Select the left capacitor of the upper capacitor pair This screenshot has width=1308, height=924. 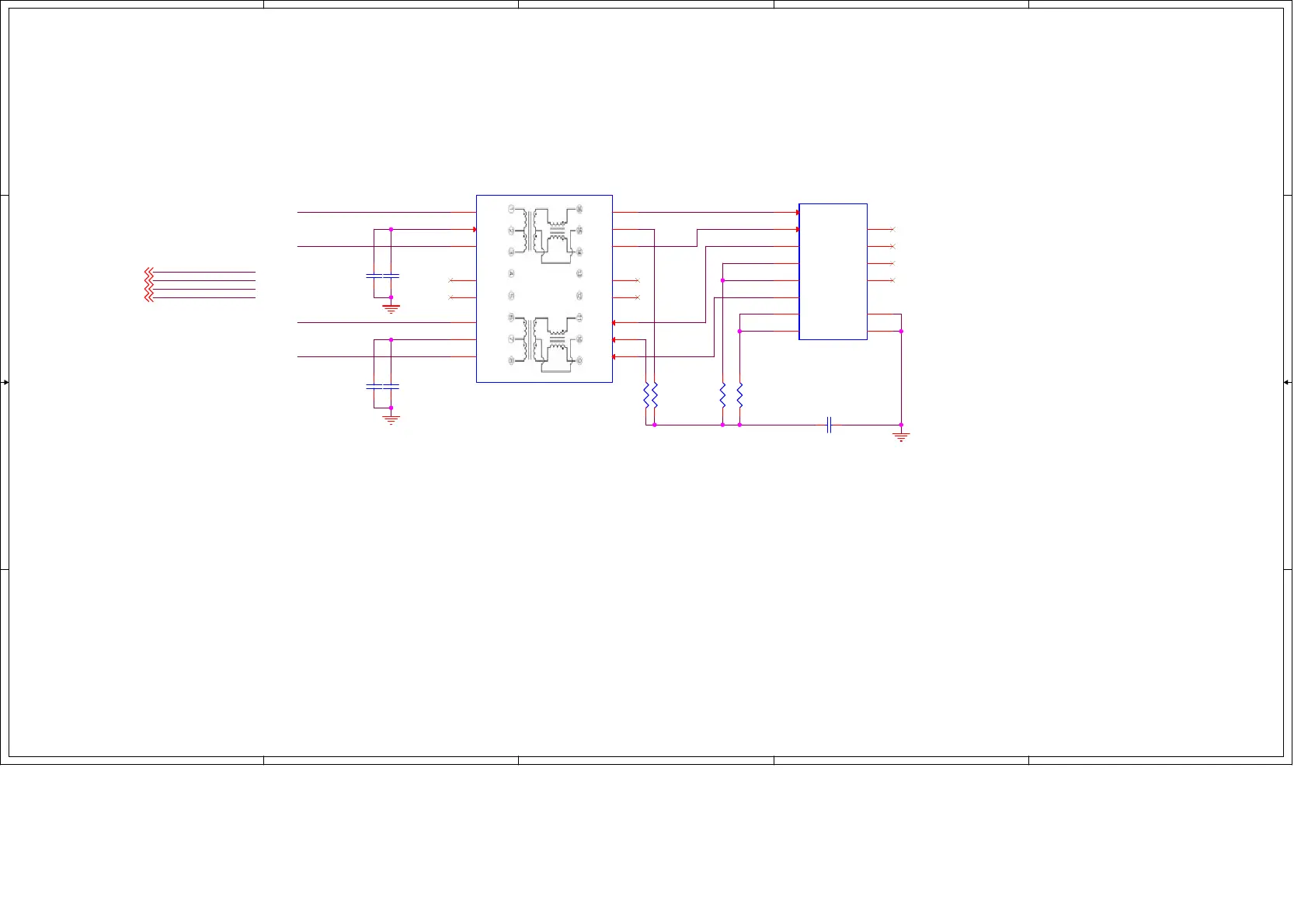[374, 276]
